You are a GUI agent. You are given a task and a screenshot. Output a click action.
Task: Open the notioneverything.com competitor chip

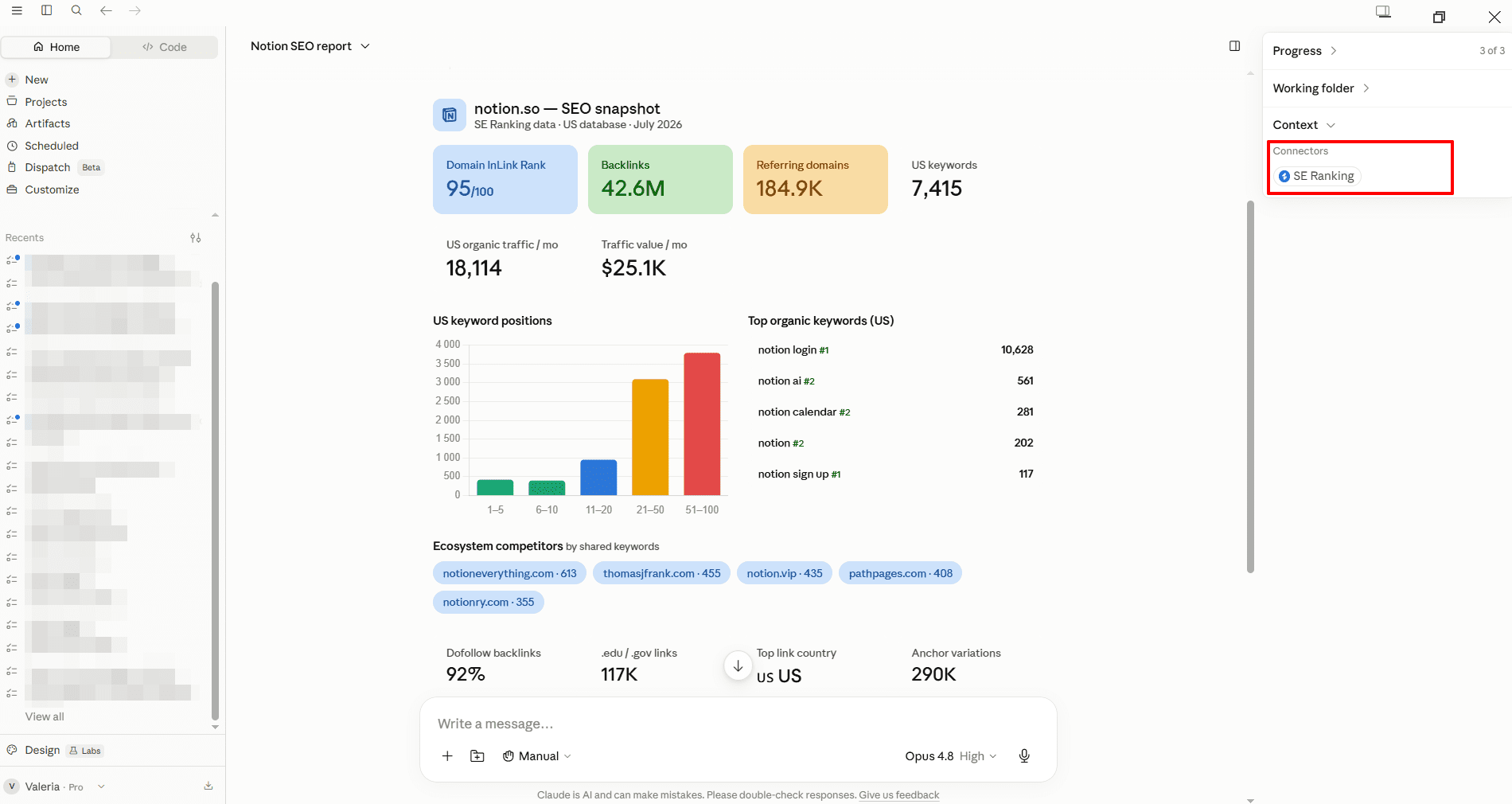(509, 573)
